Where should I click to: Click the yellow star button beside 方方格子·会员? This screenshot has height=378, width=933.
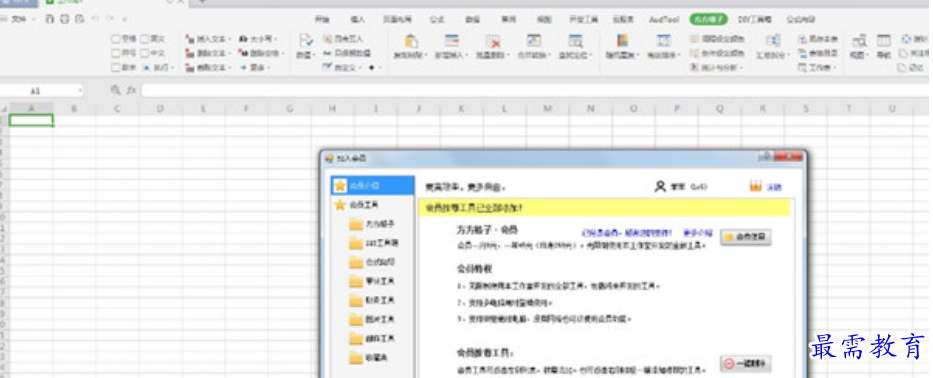coord(746,237)
